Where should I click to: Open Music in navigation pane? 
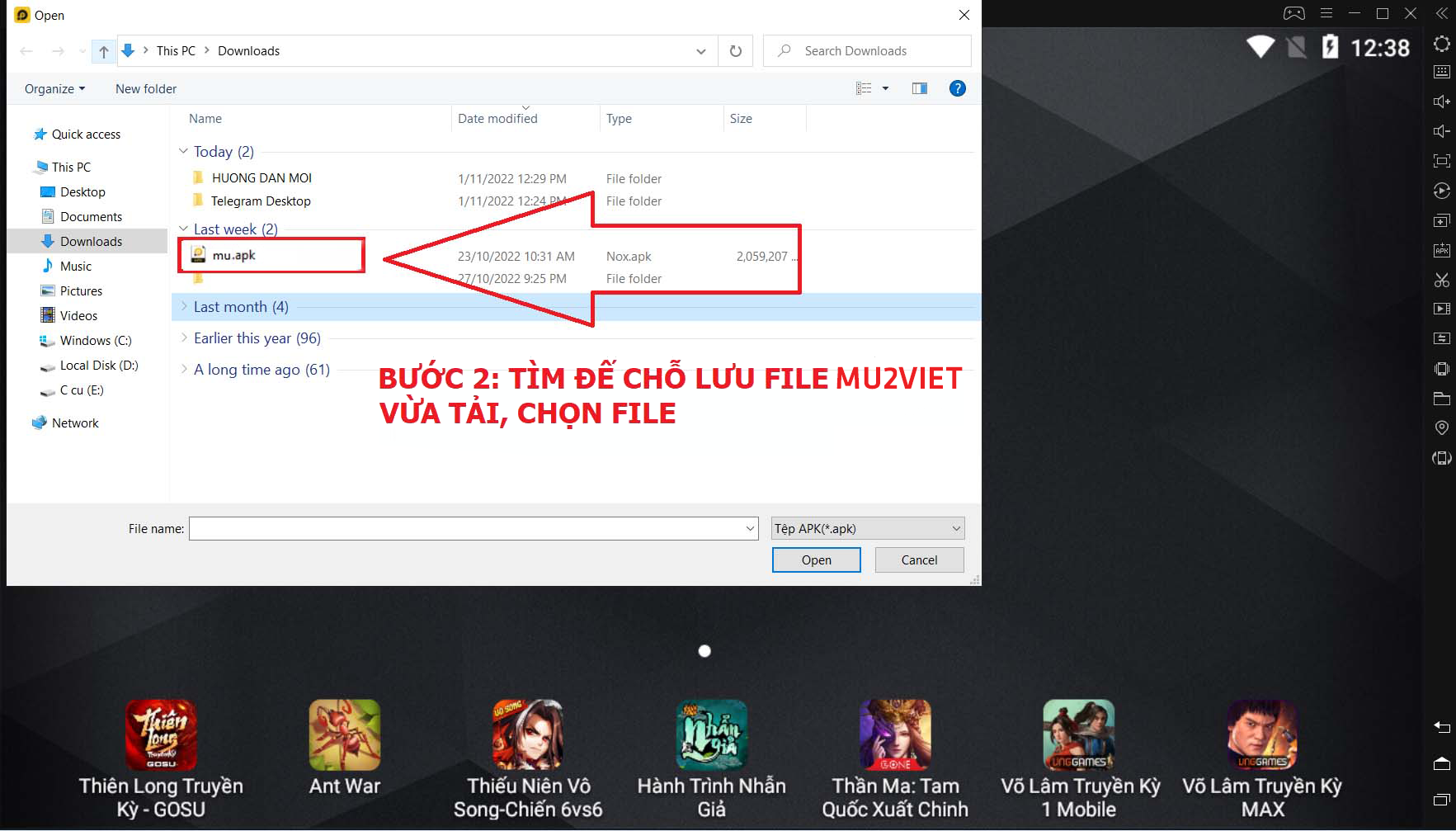pyautogui.click(x=76, y=266)
